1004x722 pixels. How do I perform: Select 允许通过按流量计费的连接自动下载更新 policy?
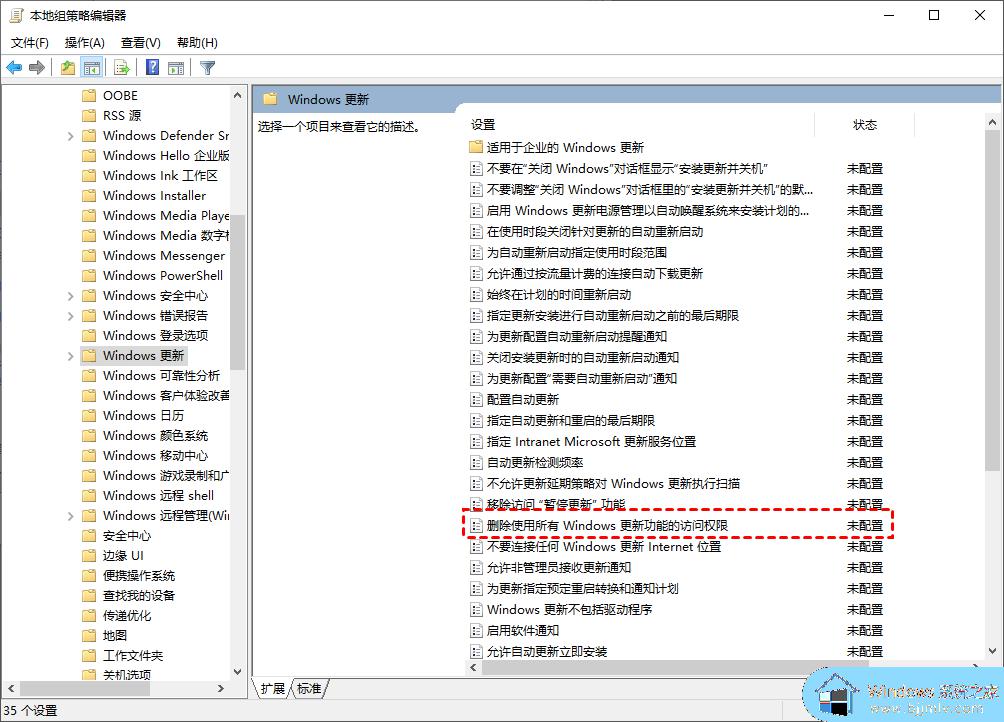595,274
